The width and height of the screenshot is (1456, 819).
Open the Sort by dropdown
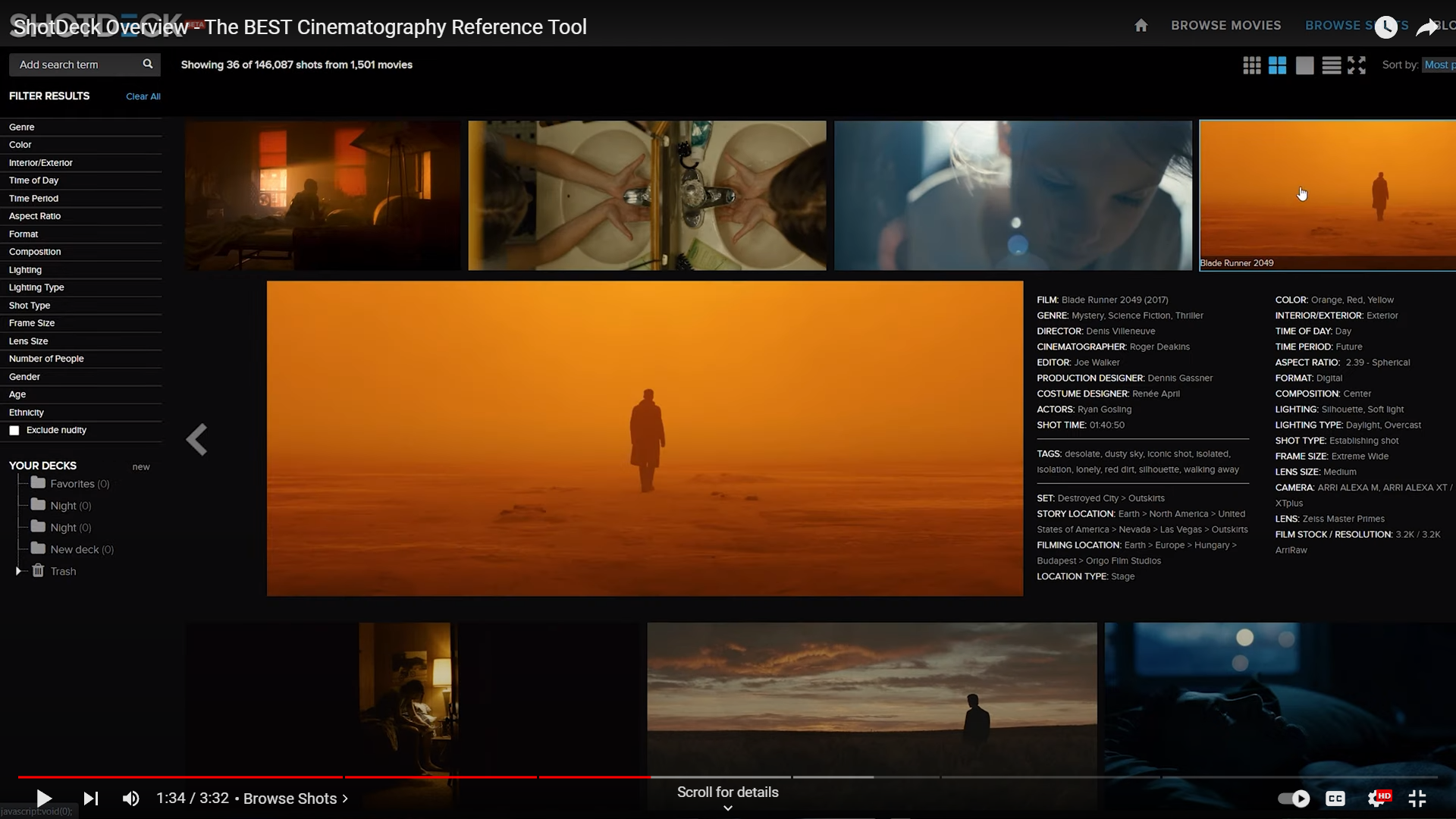(x=1439, y=64)
